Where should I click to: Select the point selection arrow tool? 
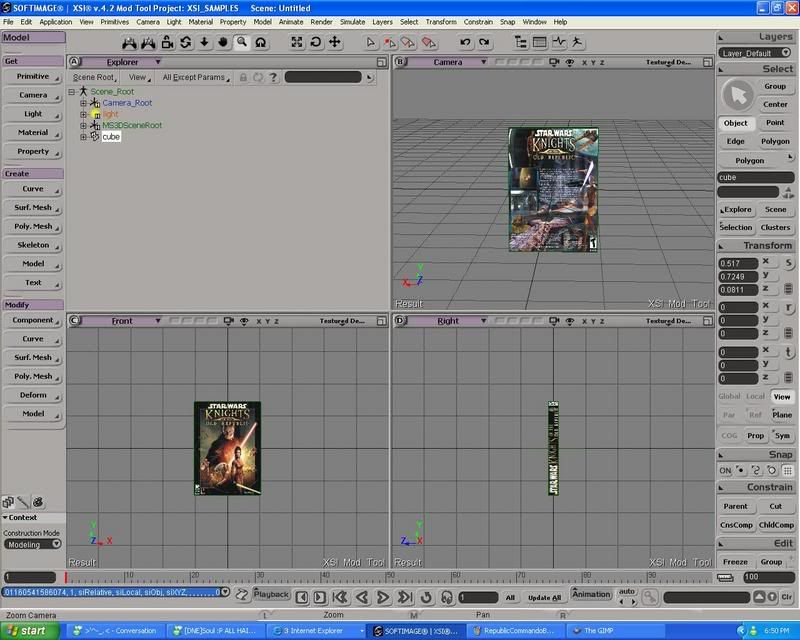(390, 42)
